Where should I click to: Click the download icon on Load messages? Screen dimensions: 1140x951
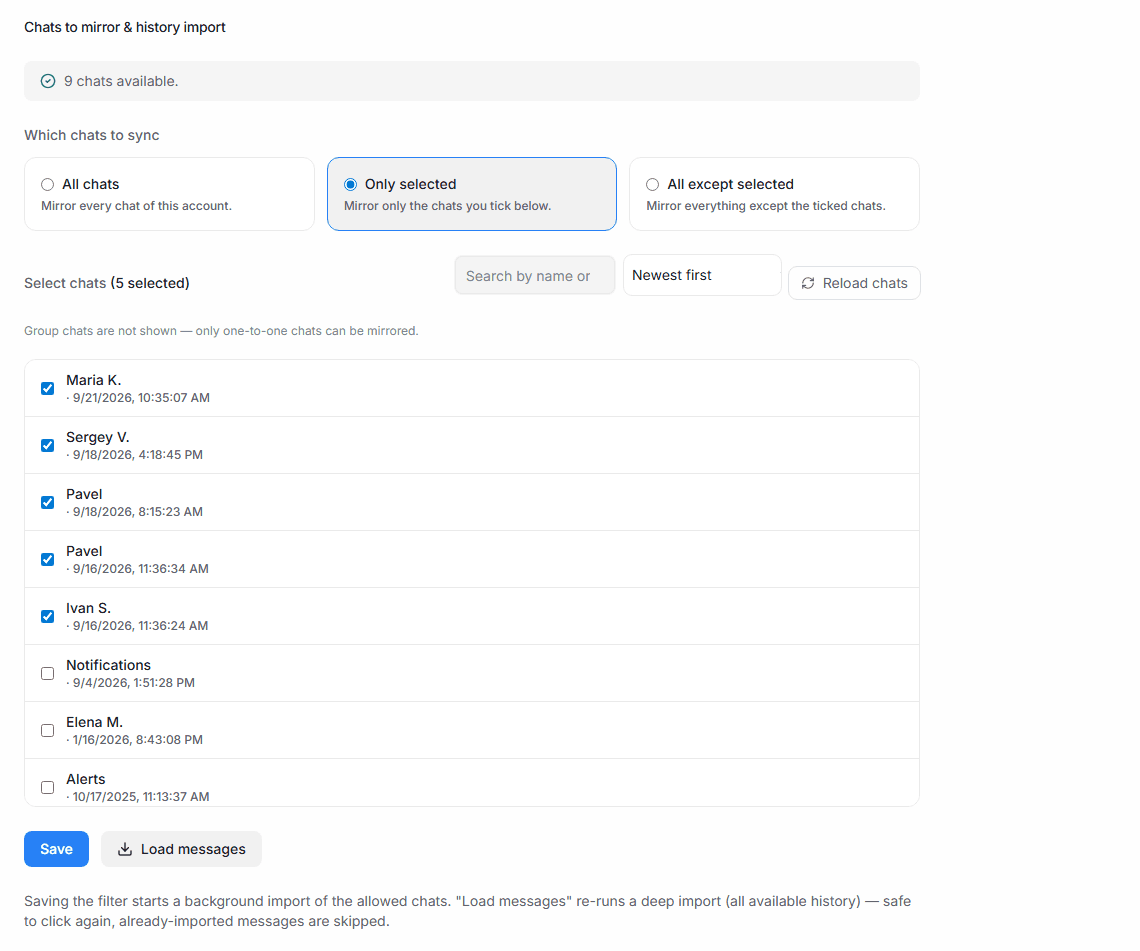pyautogui.click(x=125, y=849)
